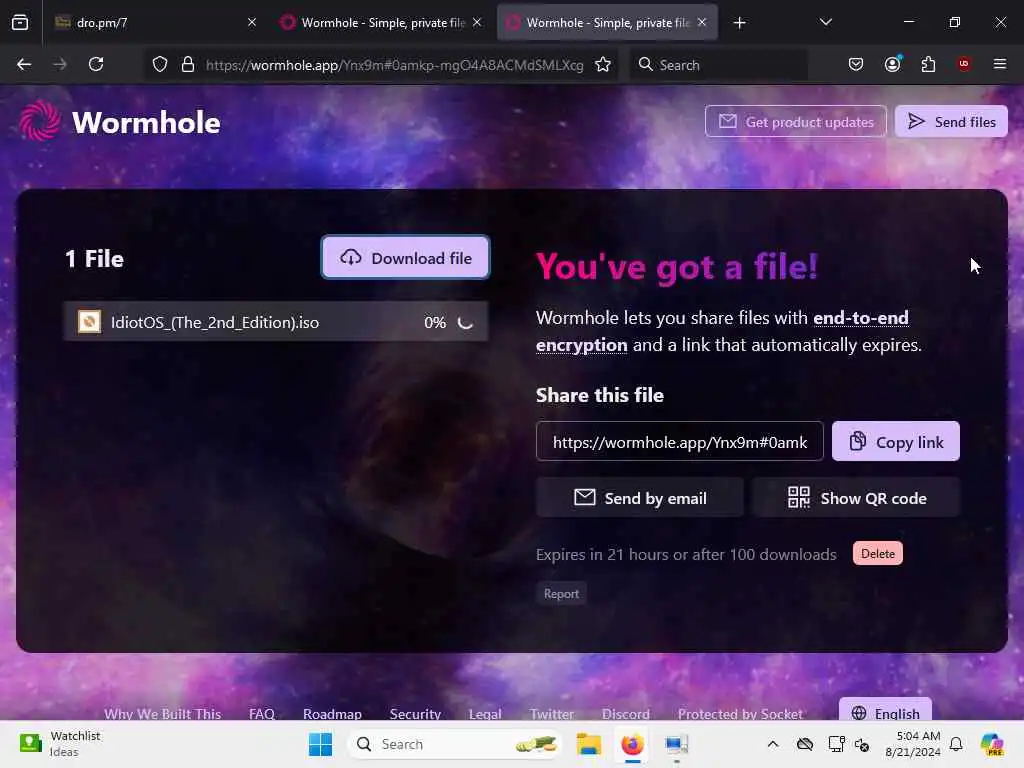
Task: Click the display tray icon beside the cloud
Action: coord(836,744)
